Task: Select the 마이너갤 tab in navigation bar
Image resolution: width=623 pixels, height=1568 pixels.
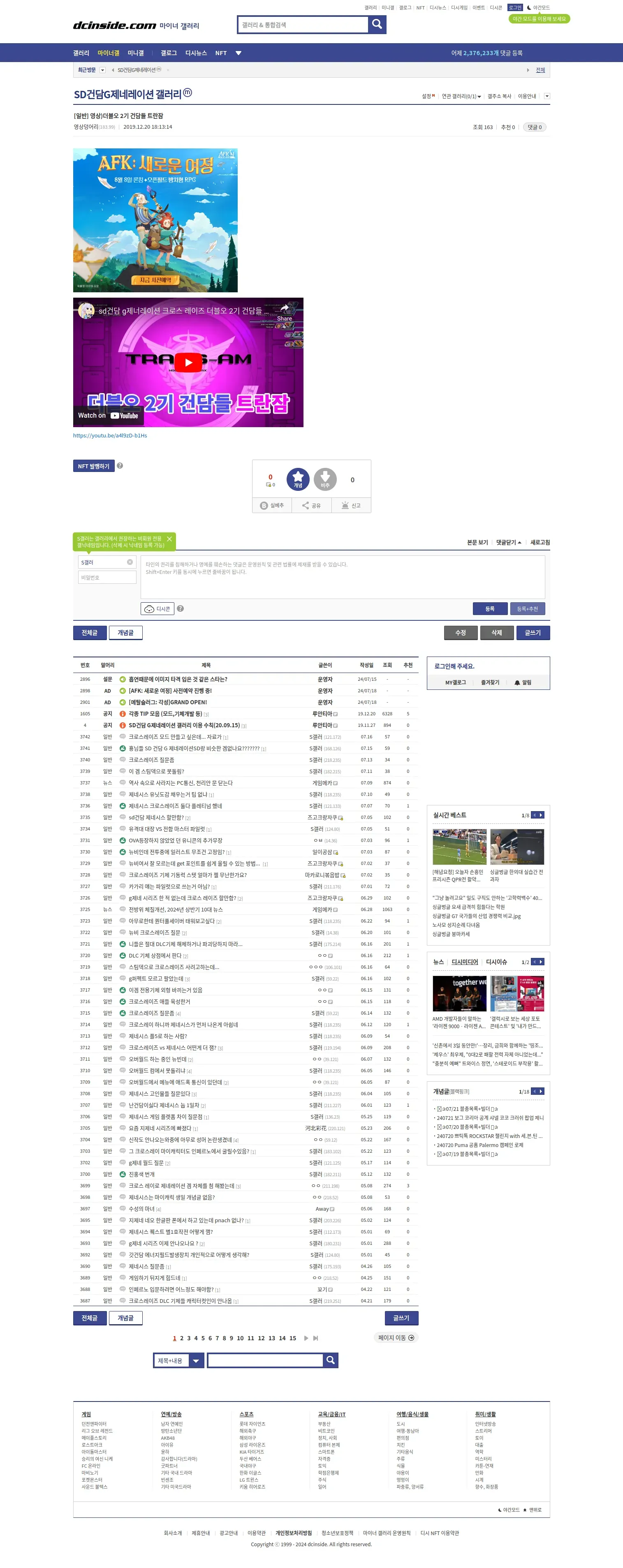Action: click(x=109, y=53)
